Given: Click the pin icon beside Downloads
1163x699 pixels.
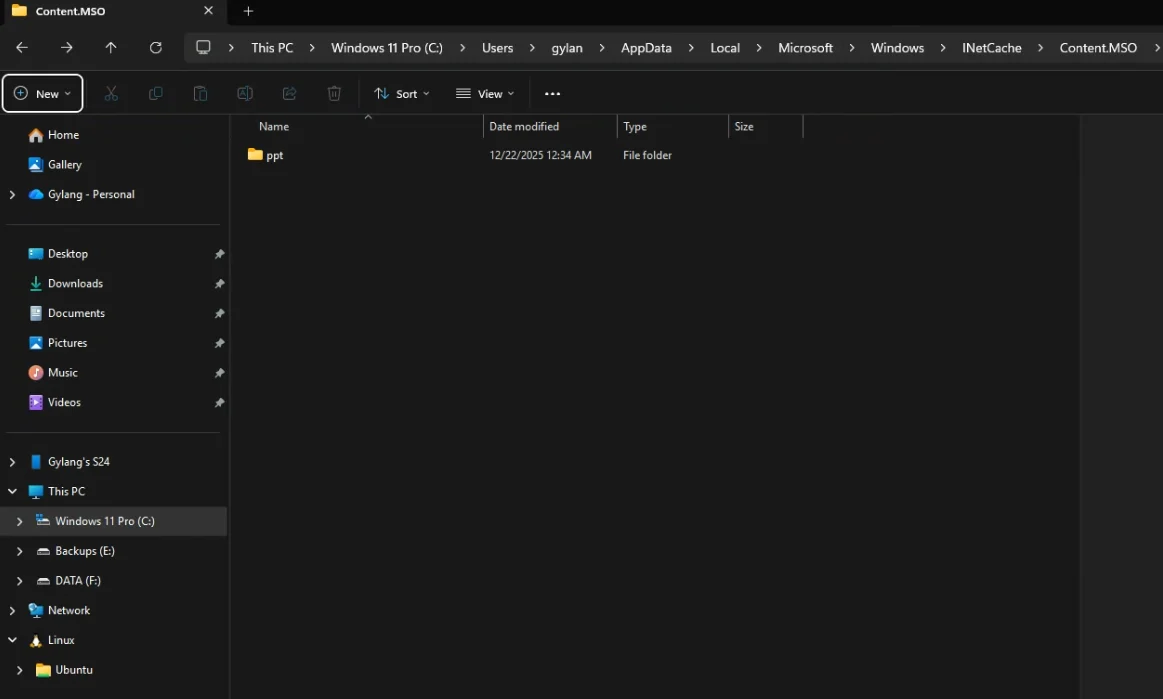Looking at the screenshot, I should [x=220, y=283].
